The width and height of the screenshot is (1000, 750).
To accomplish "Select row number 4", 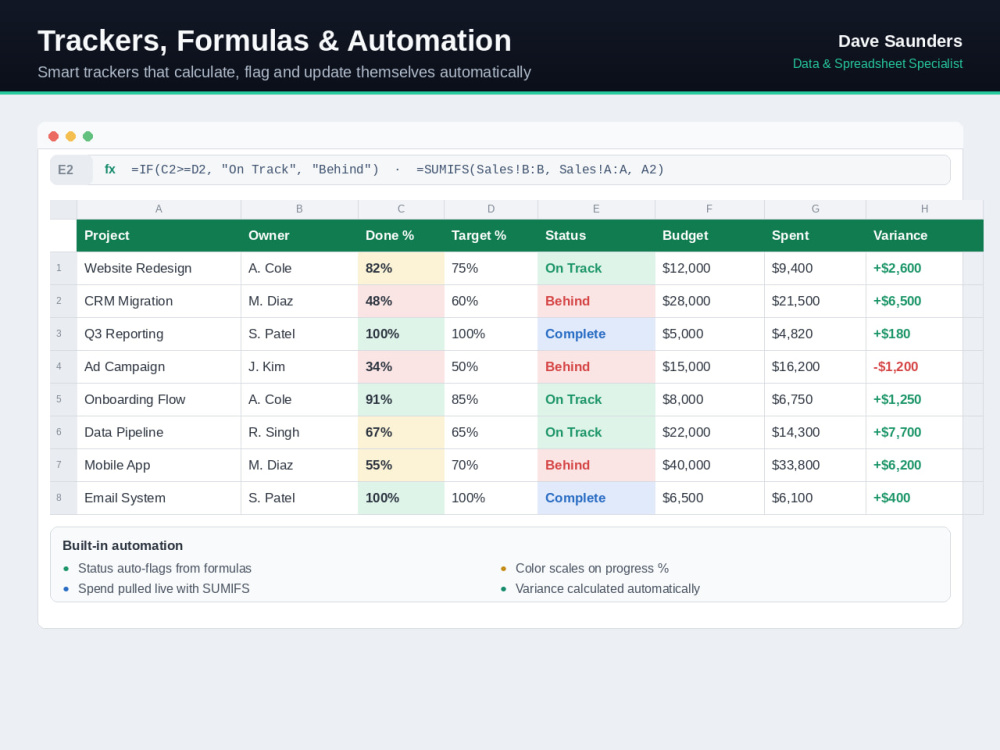I will pos(63,367).
